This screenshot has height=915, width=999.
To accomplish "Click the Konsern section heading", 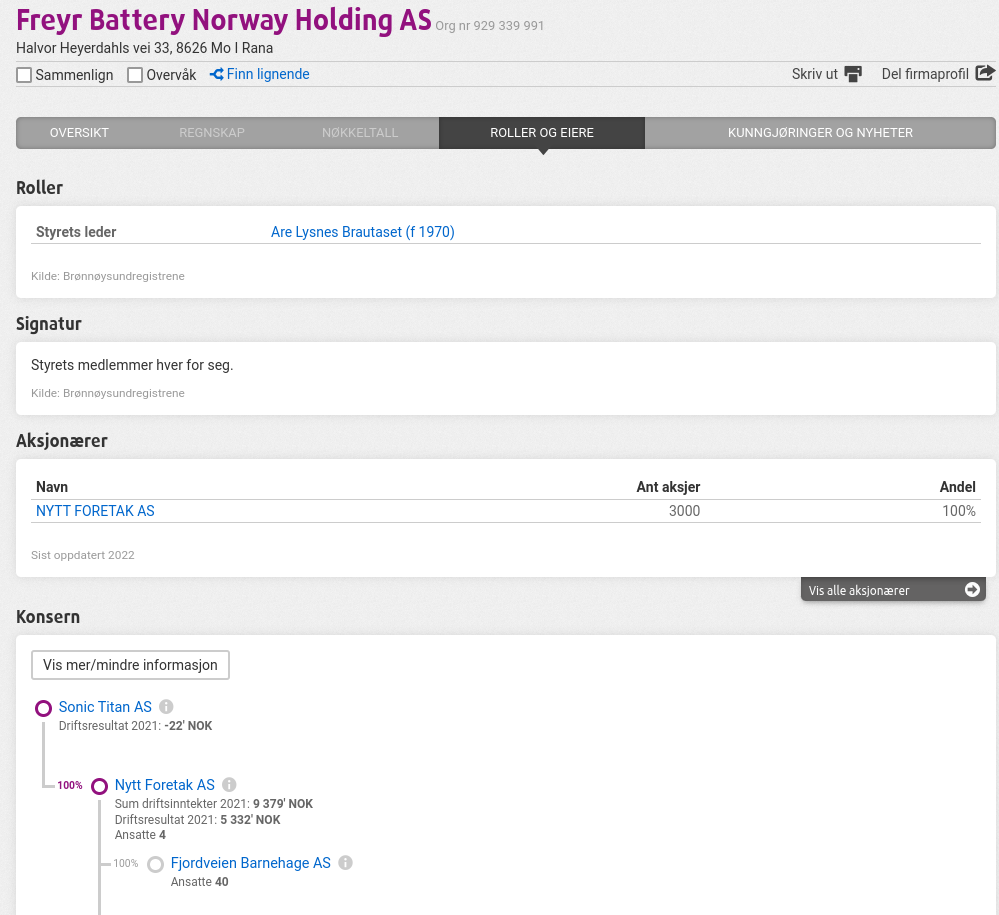I will (48, 617).
